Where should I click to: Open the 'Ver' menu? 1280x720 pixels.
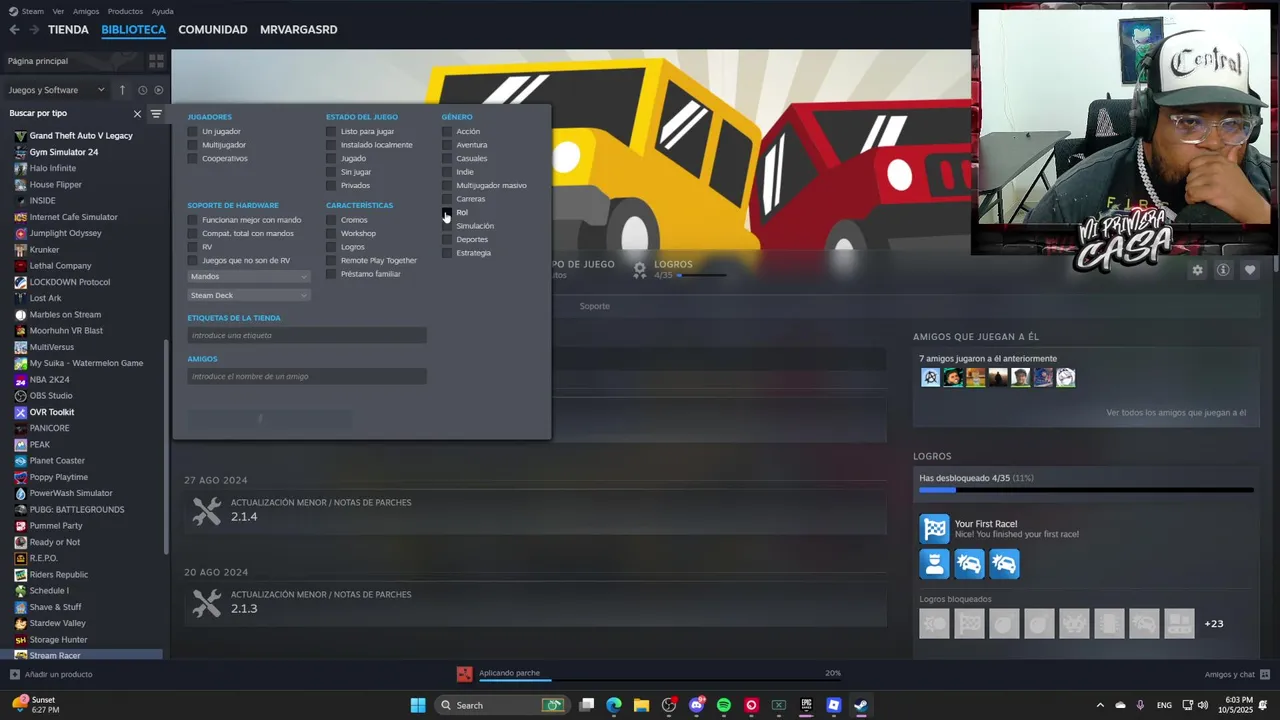click(x=58, y=11)
